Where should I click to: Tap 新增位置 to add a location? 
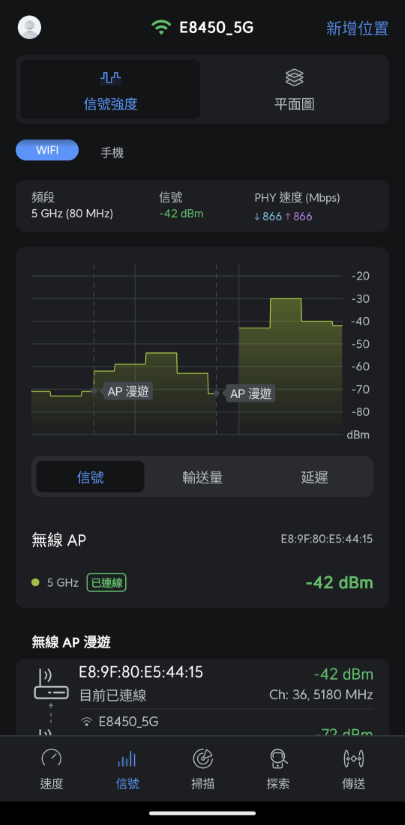click(357, 28)
